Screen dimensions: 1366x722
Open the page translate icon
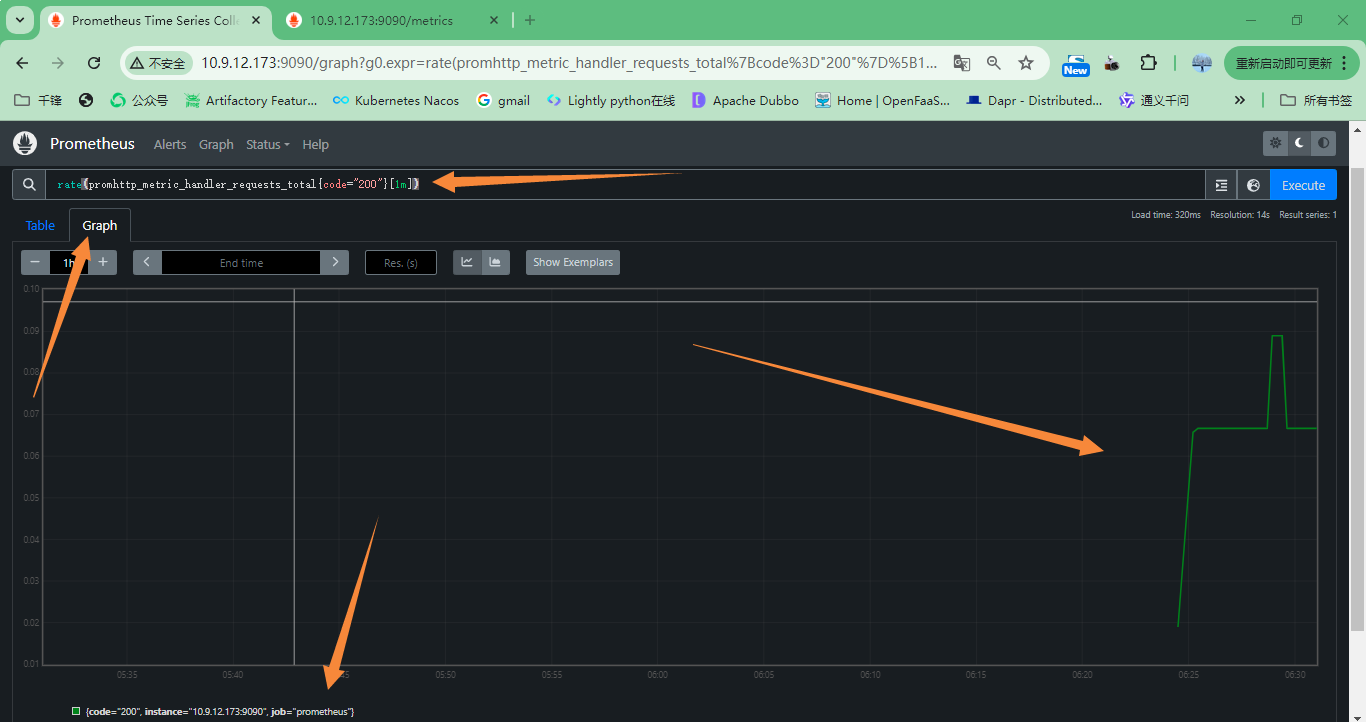pos(962,62)
